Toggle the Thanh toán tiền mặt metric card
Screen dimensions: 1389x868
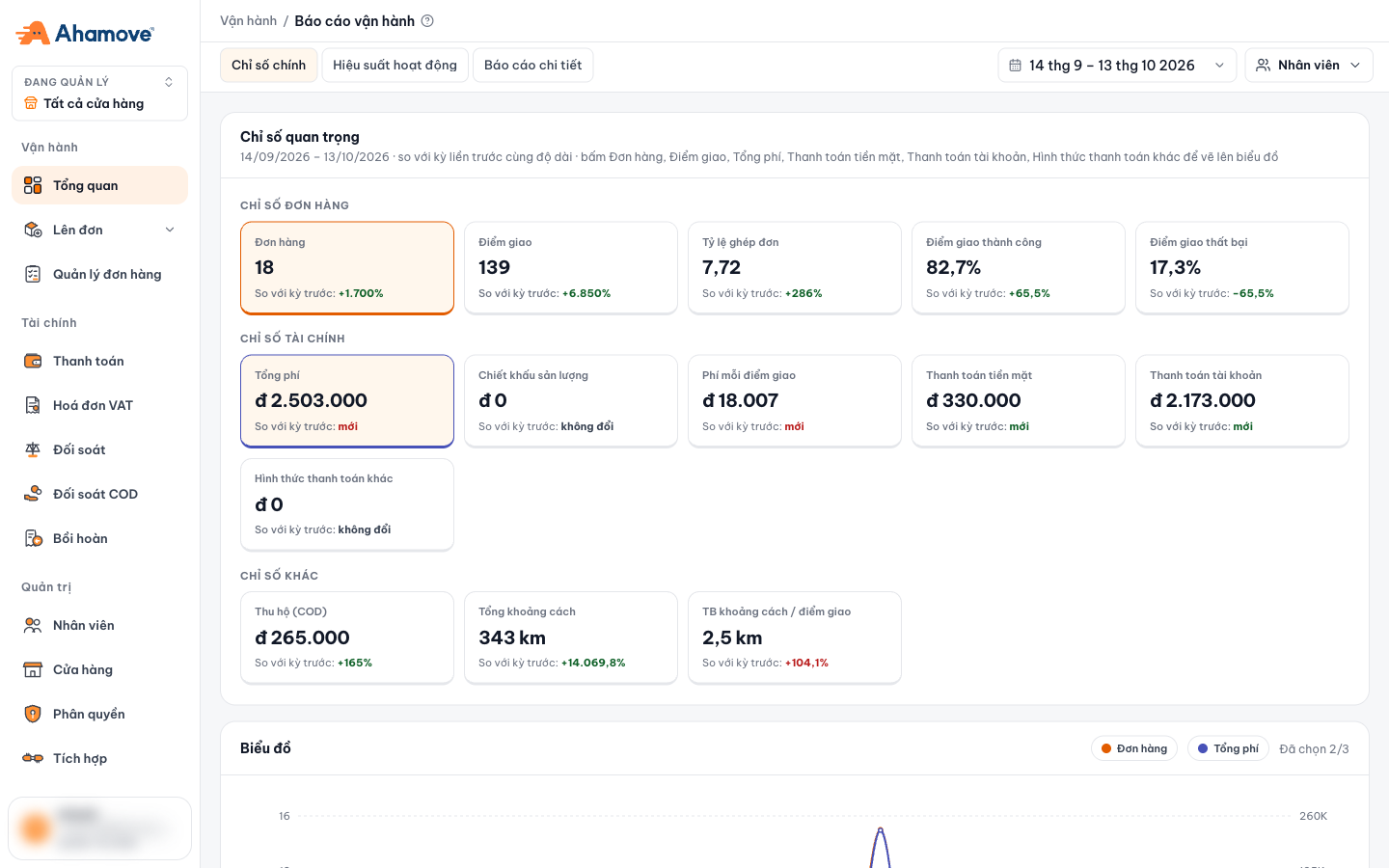pos(1019,401)
